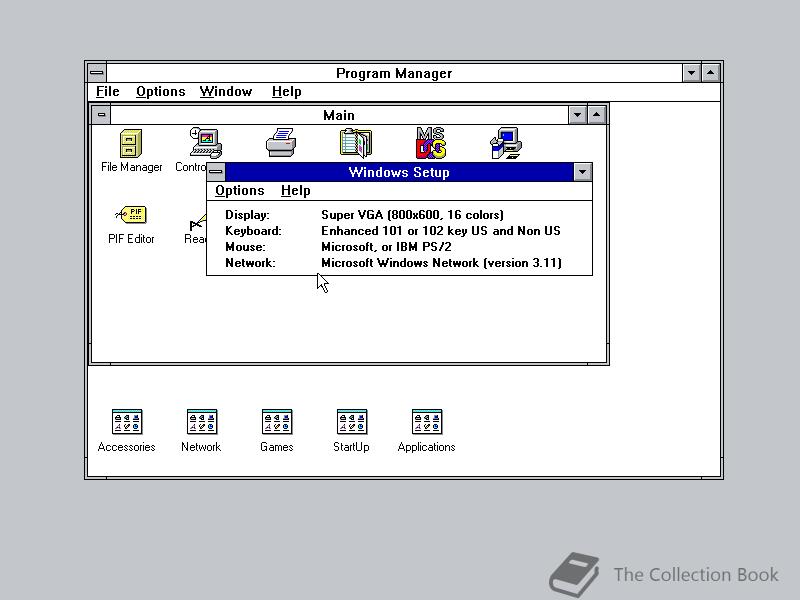Open the Options menu in Windows Setup
This screenshot has height=600, width=800.
tap(239, 191)
